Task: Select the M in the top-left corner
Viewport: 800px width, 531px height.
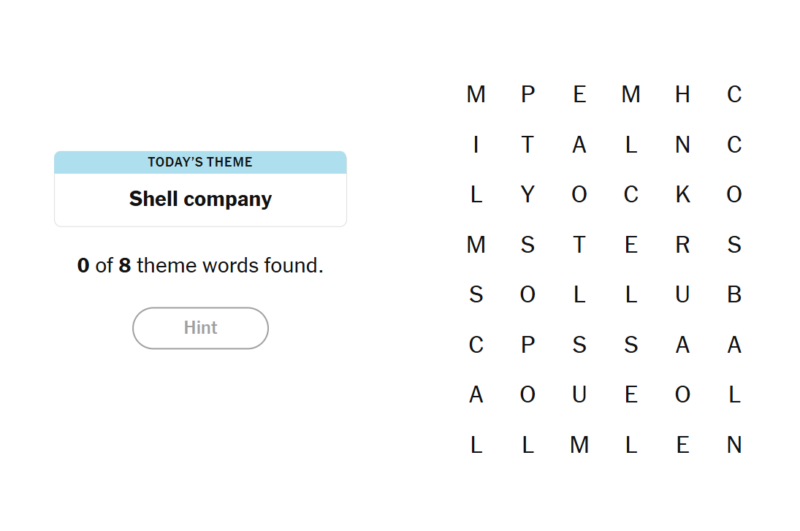Action: click(x=476, y=95)
